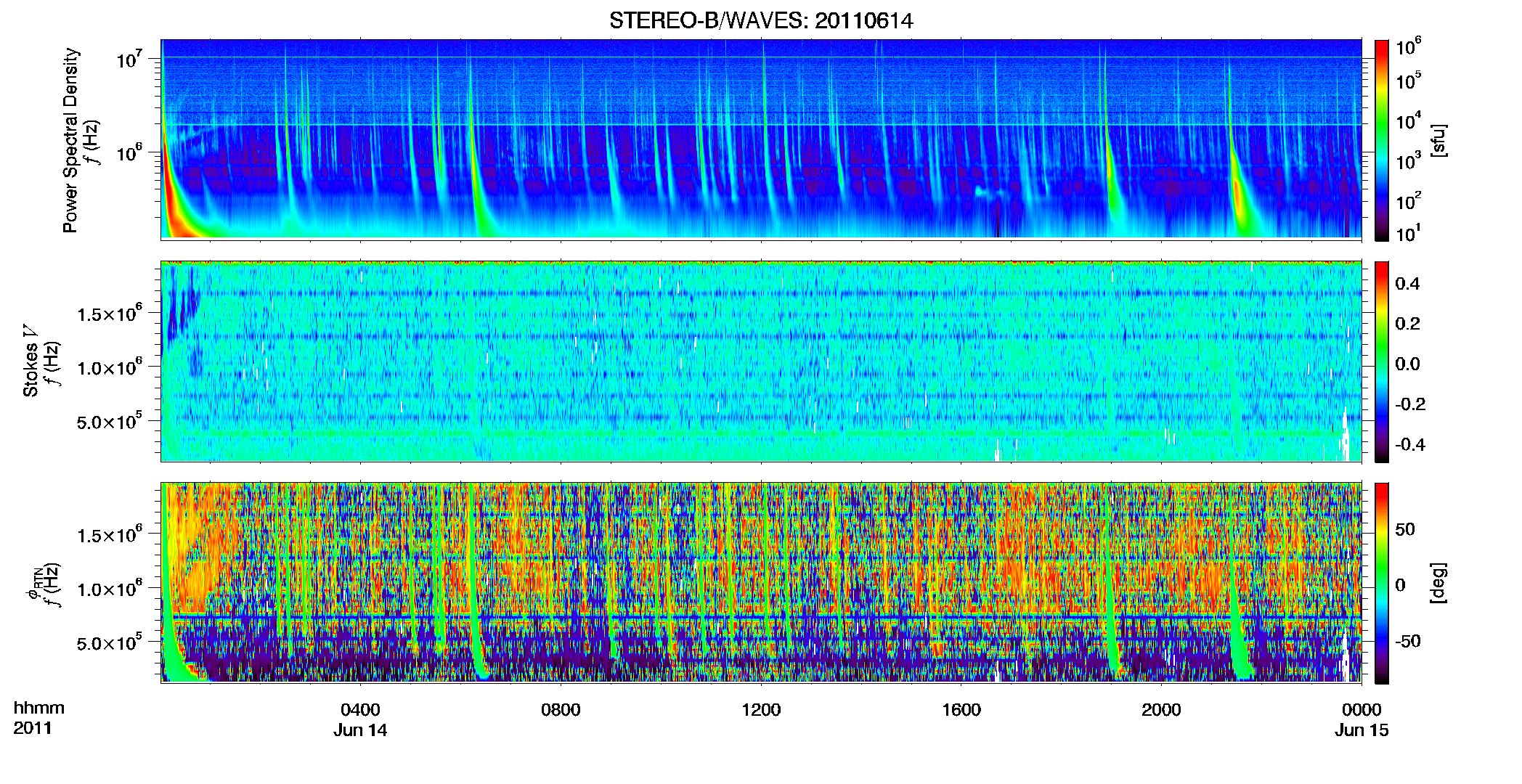This screenshot has height=784, width=1522.
Task: Click the 10^7 tick on the top panel's frequency axis
Action: (130, 60)
